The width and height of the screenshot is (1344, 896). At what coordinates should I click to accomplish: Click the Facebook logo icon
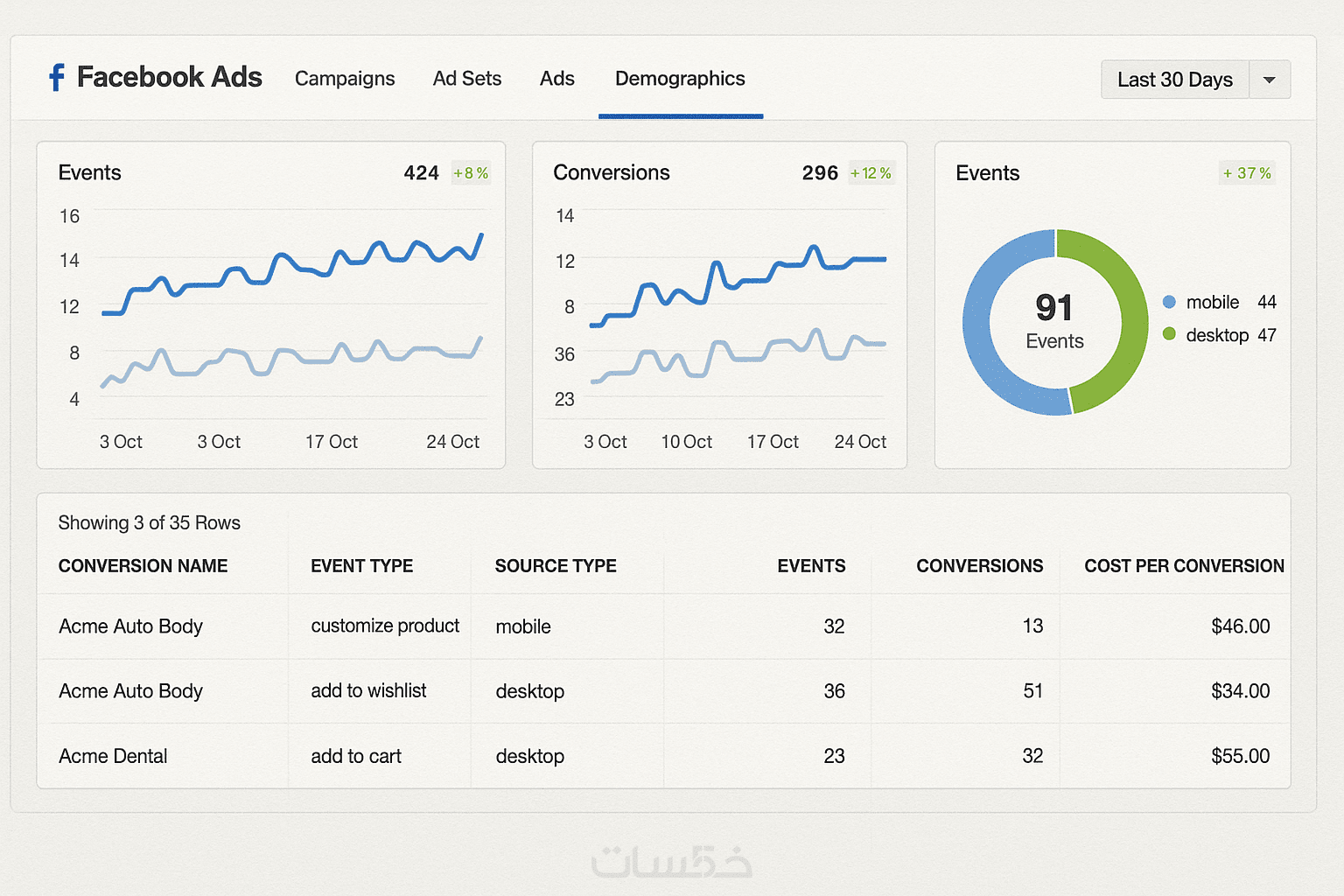[57, 77]
